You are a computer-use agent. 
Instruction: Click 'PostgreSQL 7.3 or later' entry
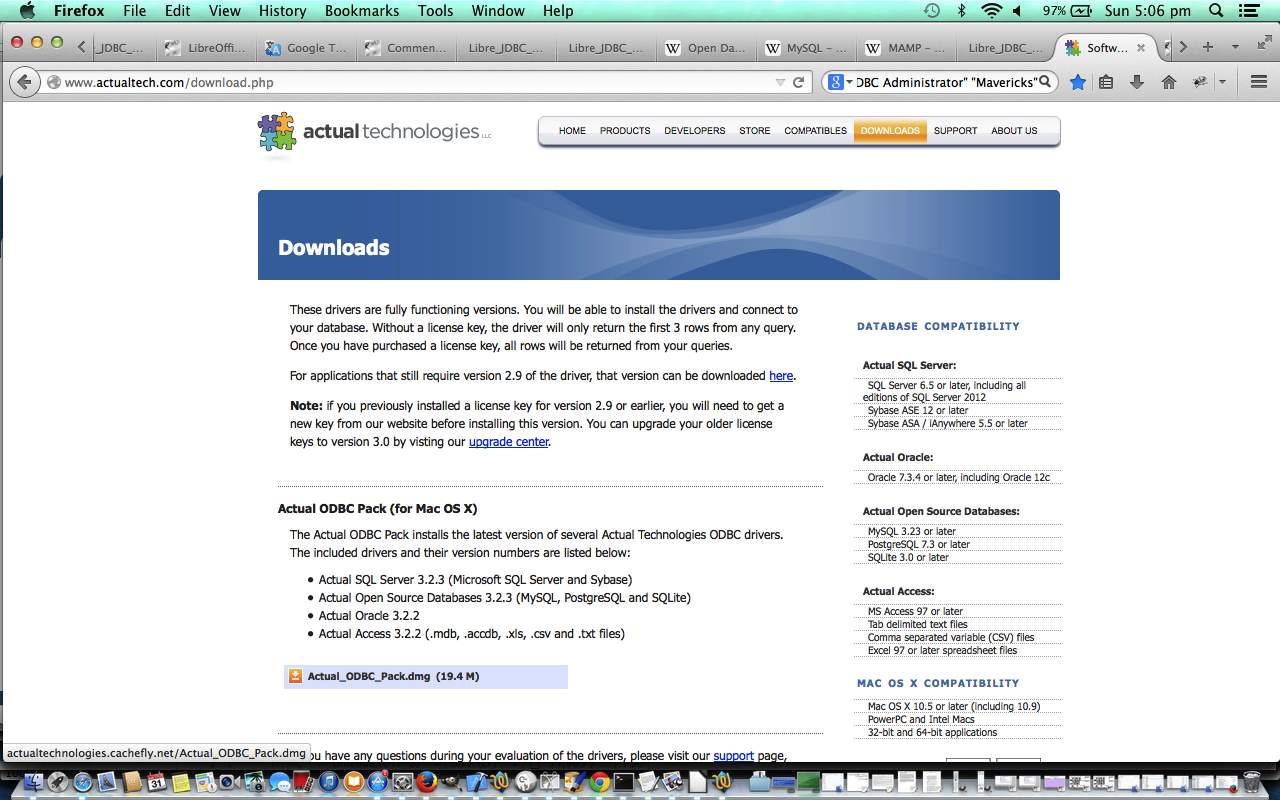coord(919,544)
